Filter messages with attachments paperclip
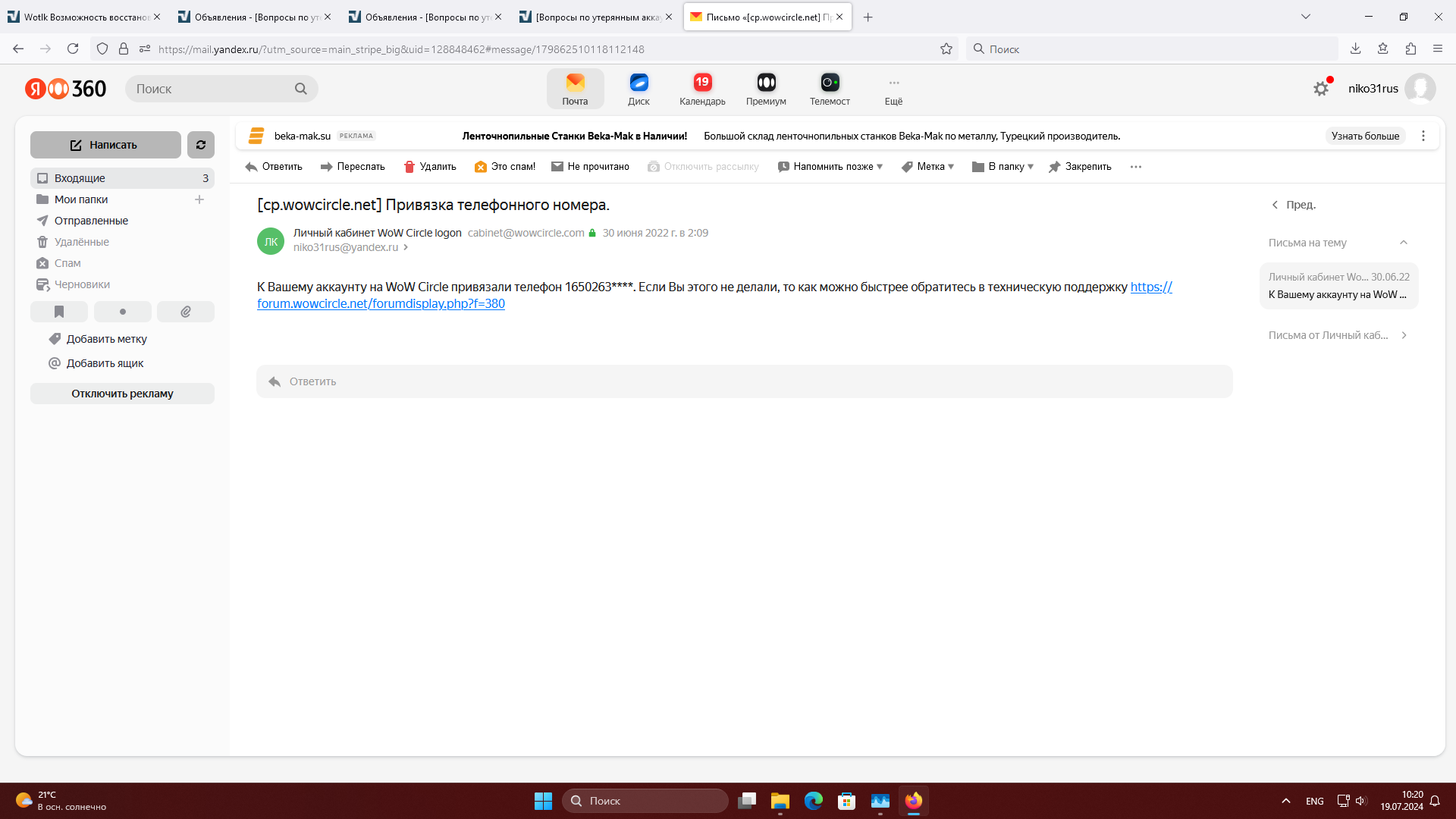The image size is (1456, 819). pyautogui.click(x=186, y=312)
